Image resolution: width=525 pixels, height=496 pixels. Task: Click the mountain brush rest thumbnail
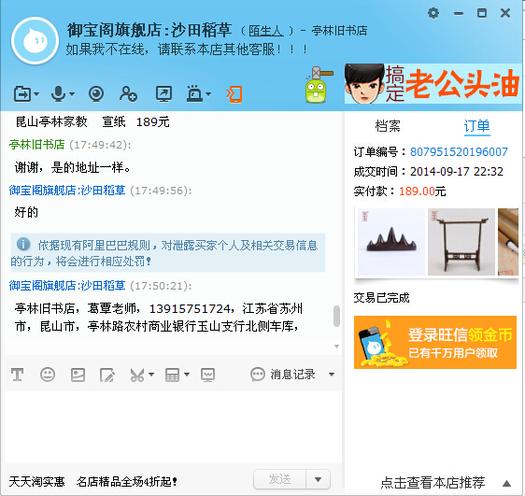click(x=391, y=242)
